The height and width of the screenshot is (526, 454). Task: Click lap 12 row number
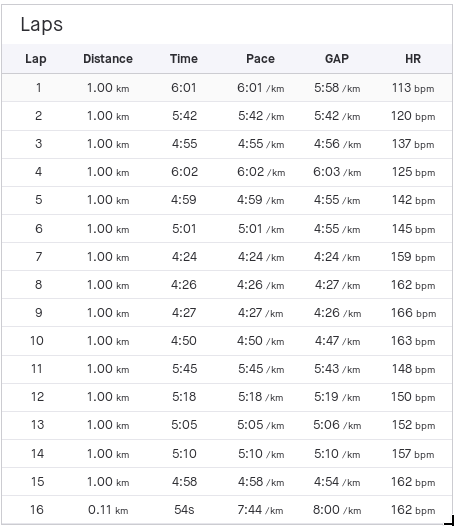coord(37,397)
